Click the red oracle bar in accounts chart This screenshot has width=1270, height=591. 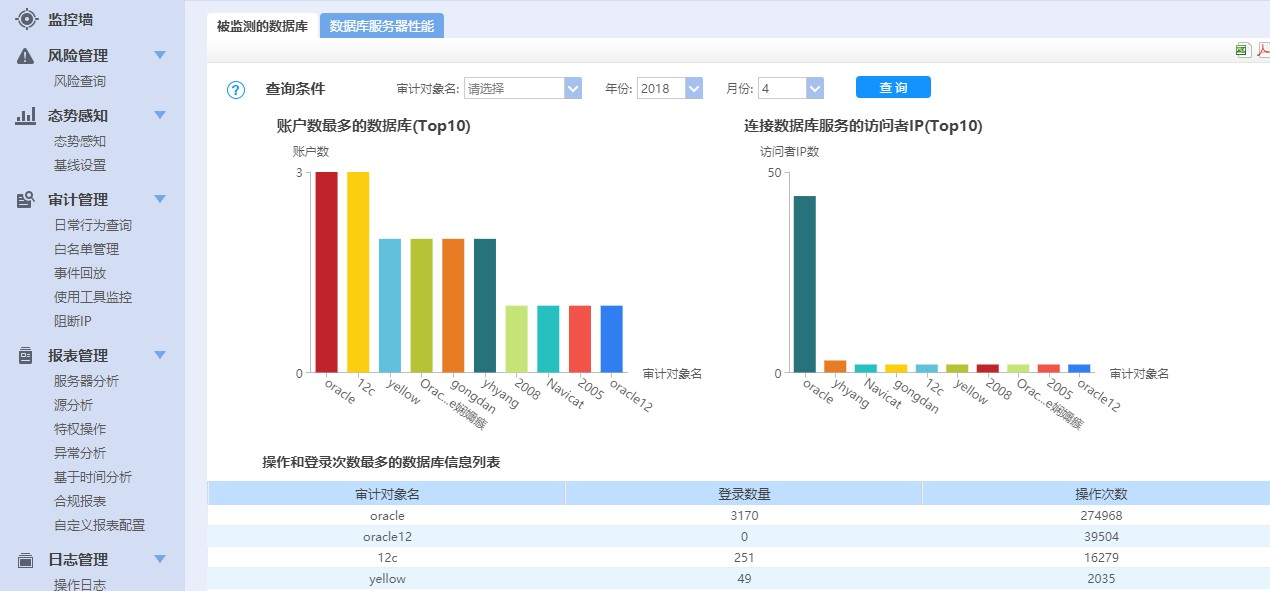(326, 272)
